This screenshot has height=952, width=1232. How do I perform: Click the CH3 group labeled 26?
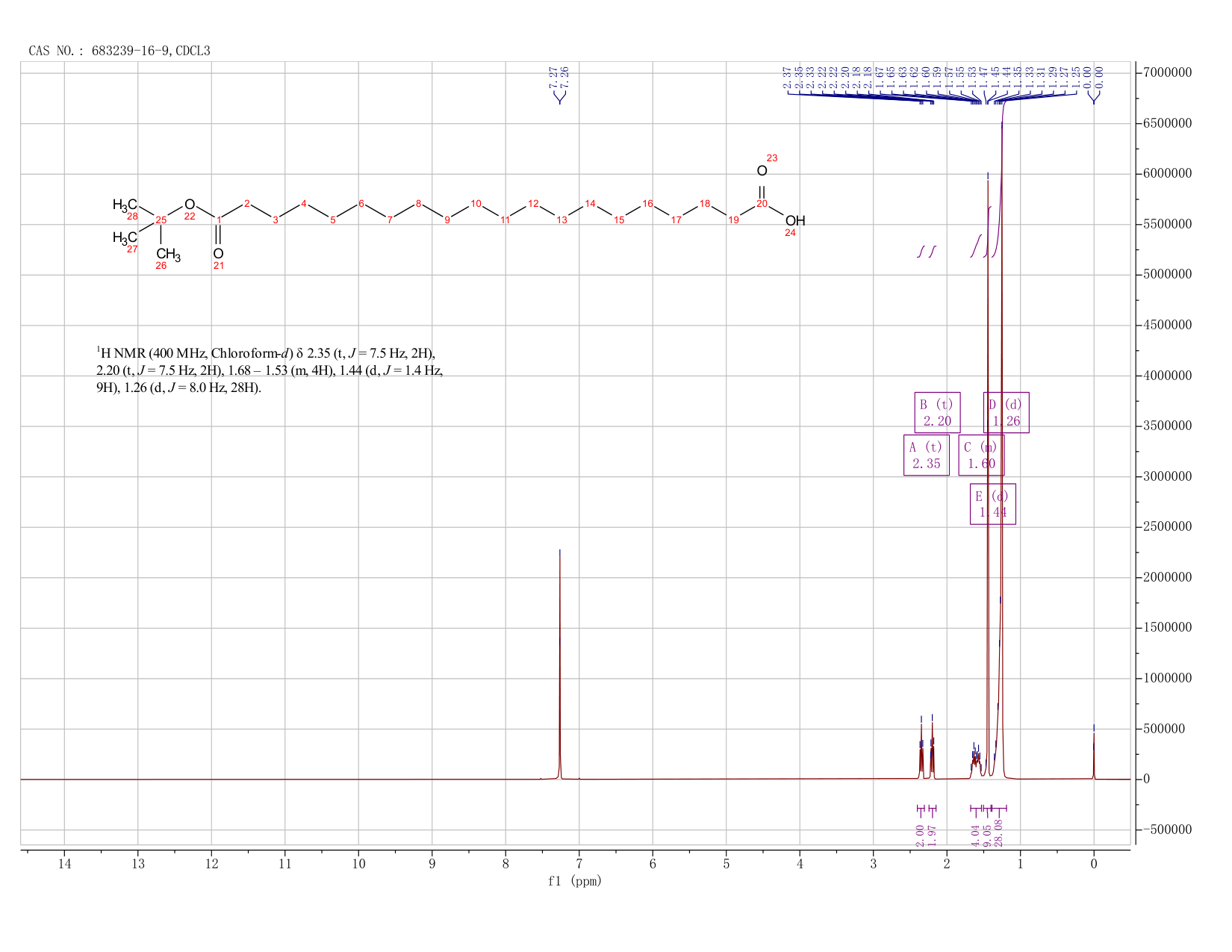tap(168, 255)
